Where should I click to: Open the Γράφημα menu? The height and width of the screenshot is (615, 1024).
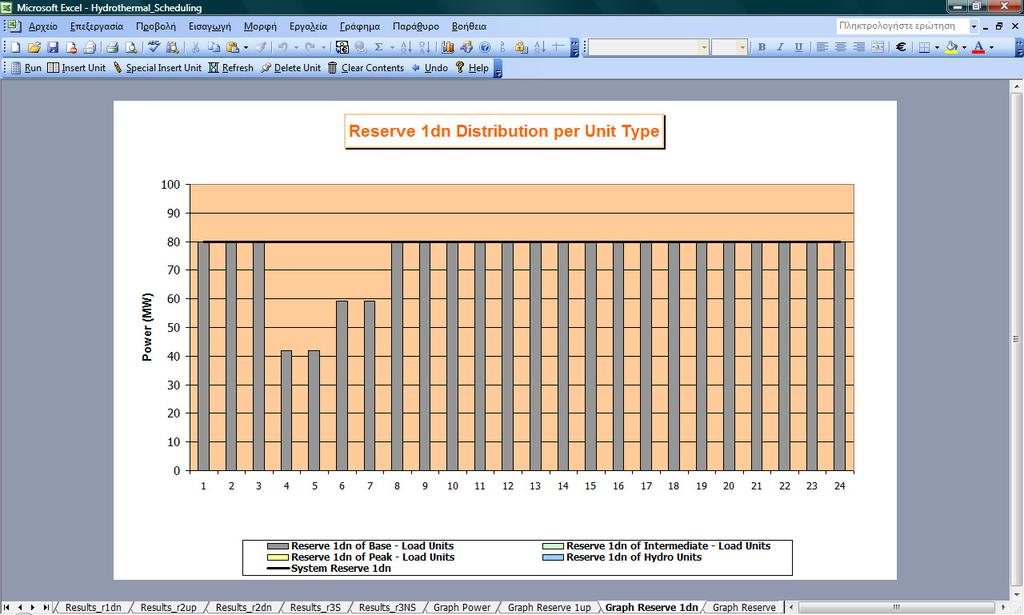coord(360,26)
